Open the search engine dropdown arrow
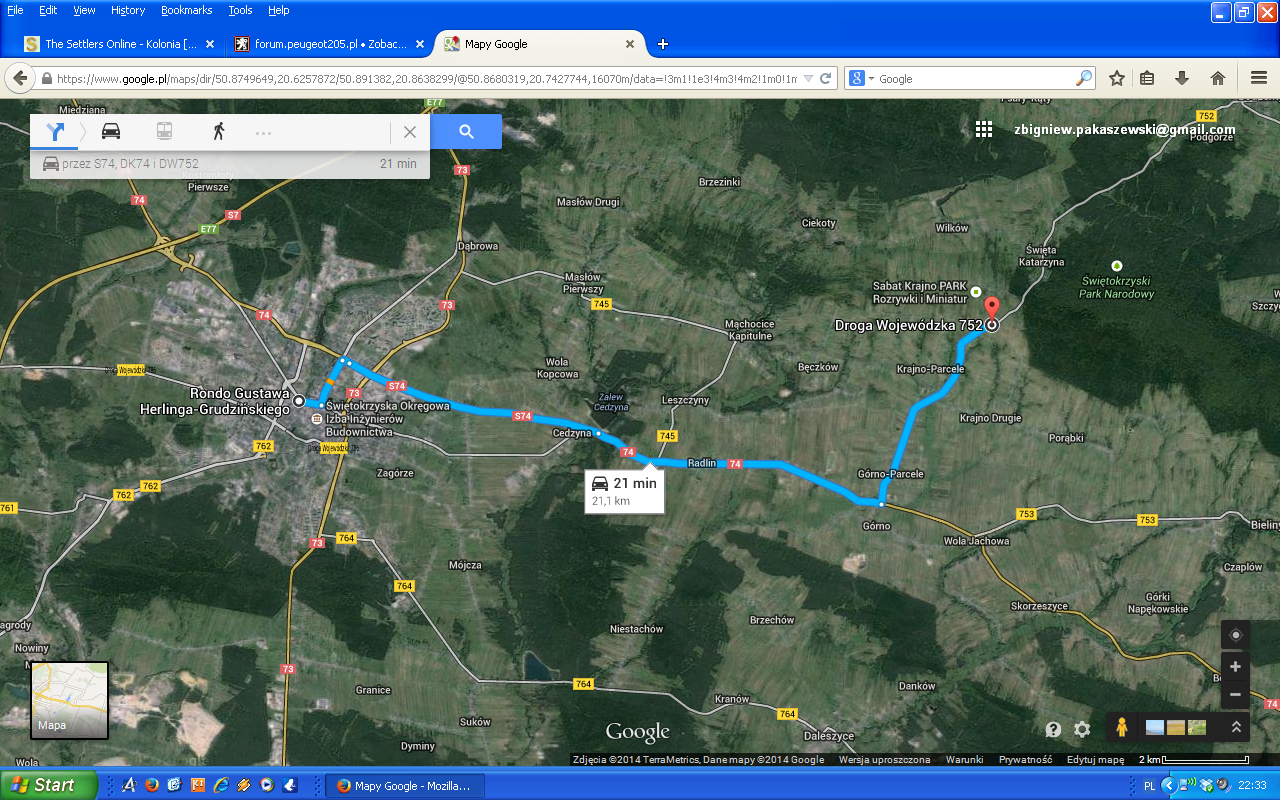 coord(871,79)
